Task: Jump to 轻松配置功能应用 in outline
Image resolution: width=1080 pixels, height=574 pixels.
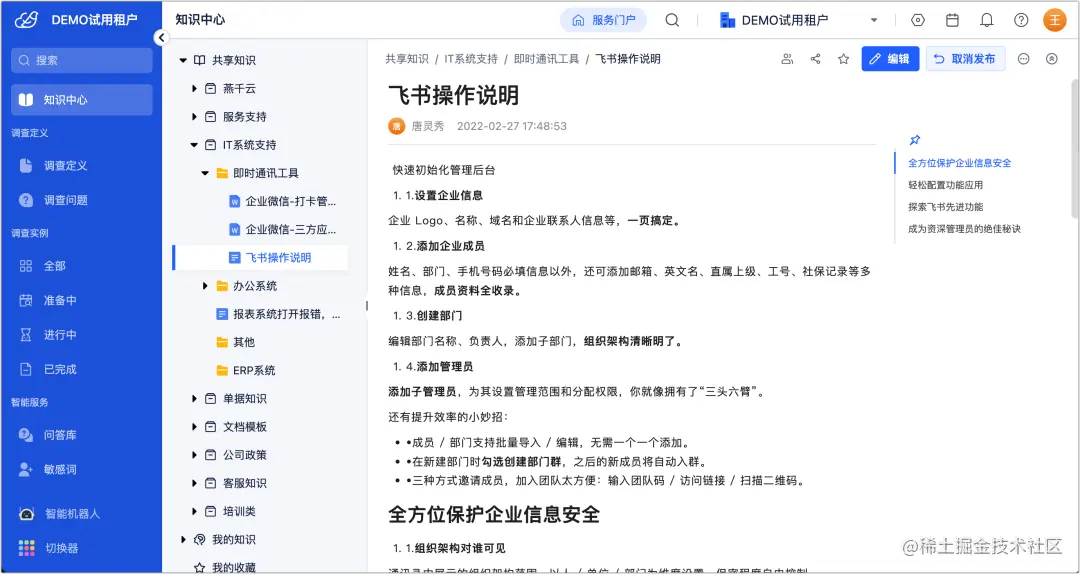Action: point(945,185)
